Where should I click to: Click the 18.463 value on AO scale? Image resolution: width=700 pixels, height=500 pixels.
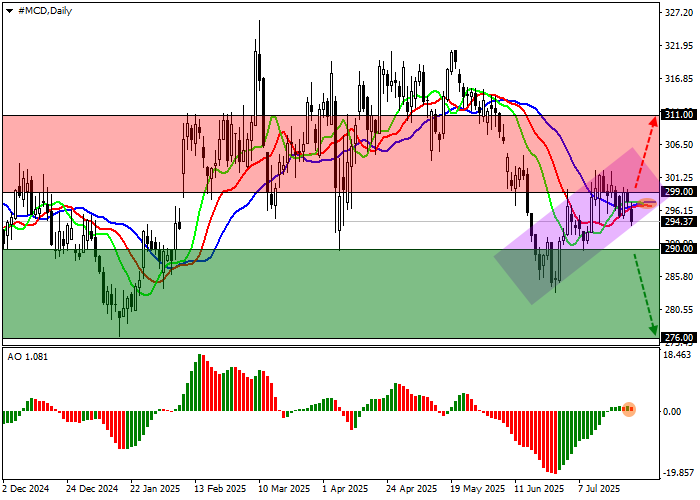point(678,355)
